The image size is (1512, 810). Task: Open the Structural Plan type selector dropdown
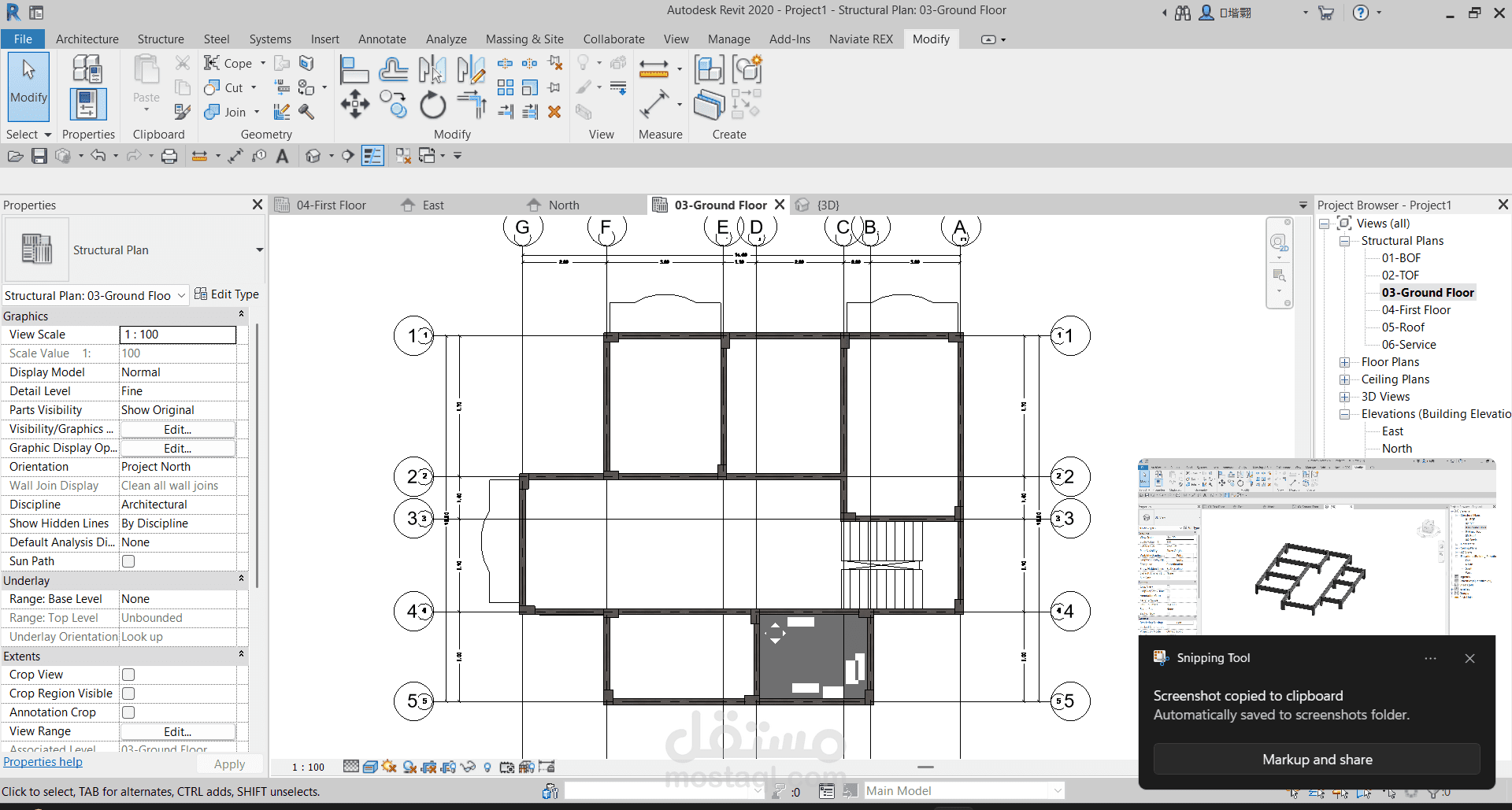tap(259, 250)
